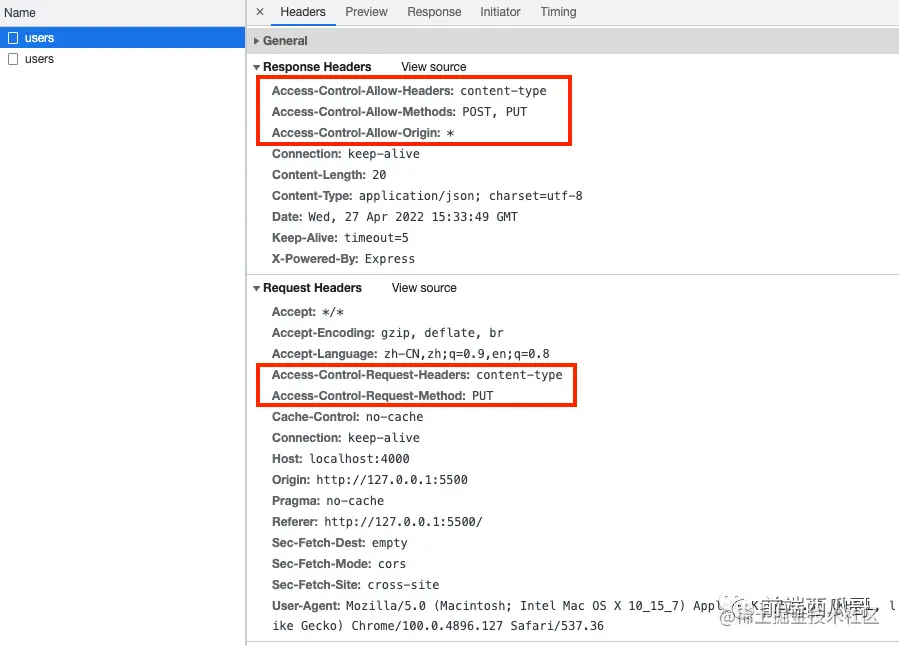Click the Sec-Fetch-Site: cross-site header
Image resolution: width=899 pixels, height=646 pixels.
(x=355, y=585)
